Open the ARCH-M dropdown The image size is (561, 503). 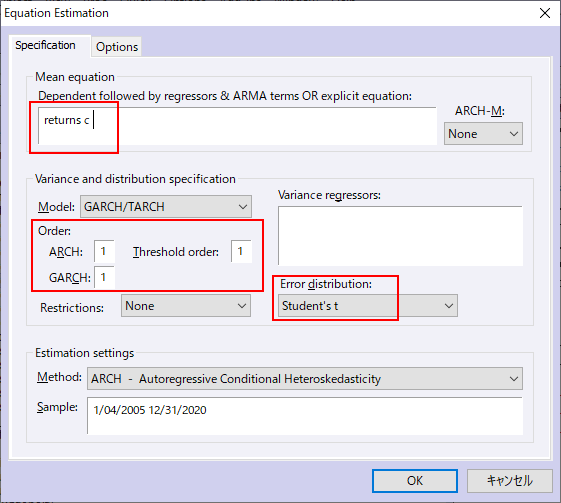tap(483, 134)
